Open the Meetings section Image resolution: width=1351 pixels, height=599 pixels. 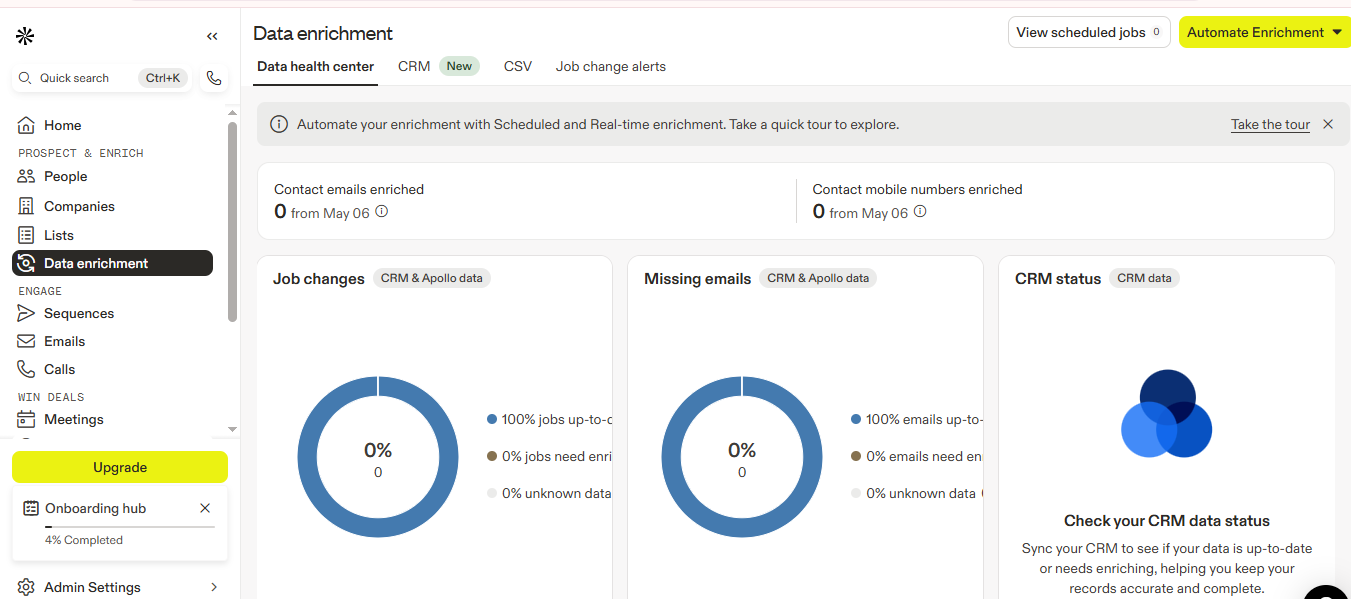coord(73,419)
